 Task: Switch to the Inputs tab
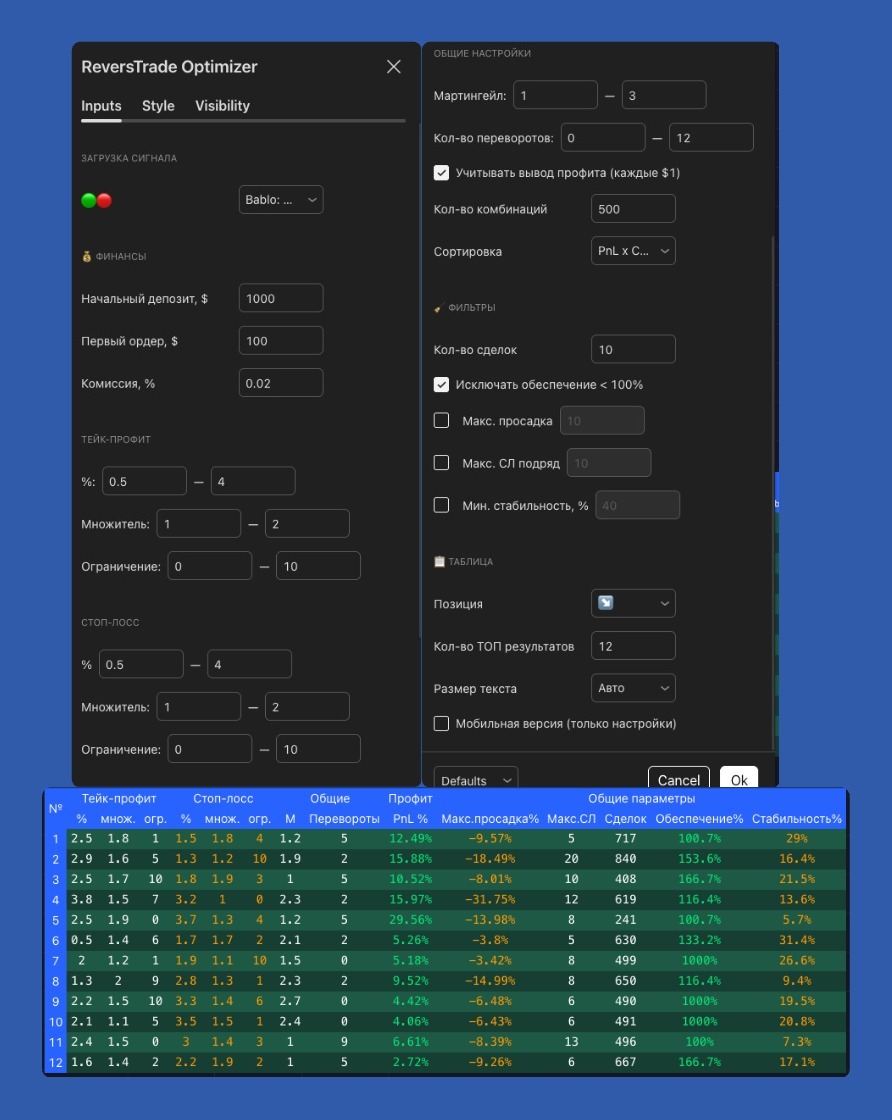pos(101,106)
